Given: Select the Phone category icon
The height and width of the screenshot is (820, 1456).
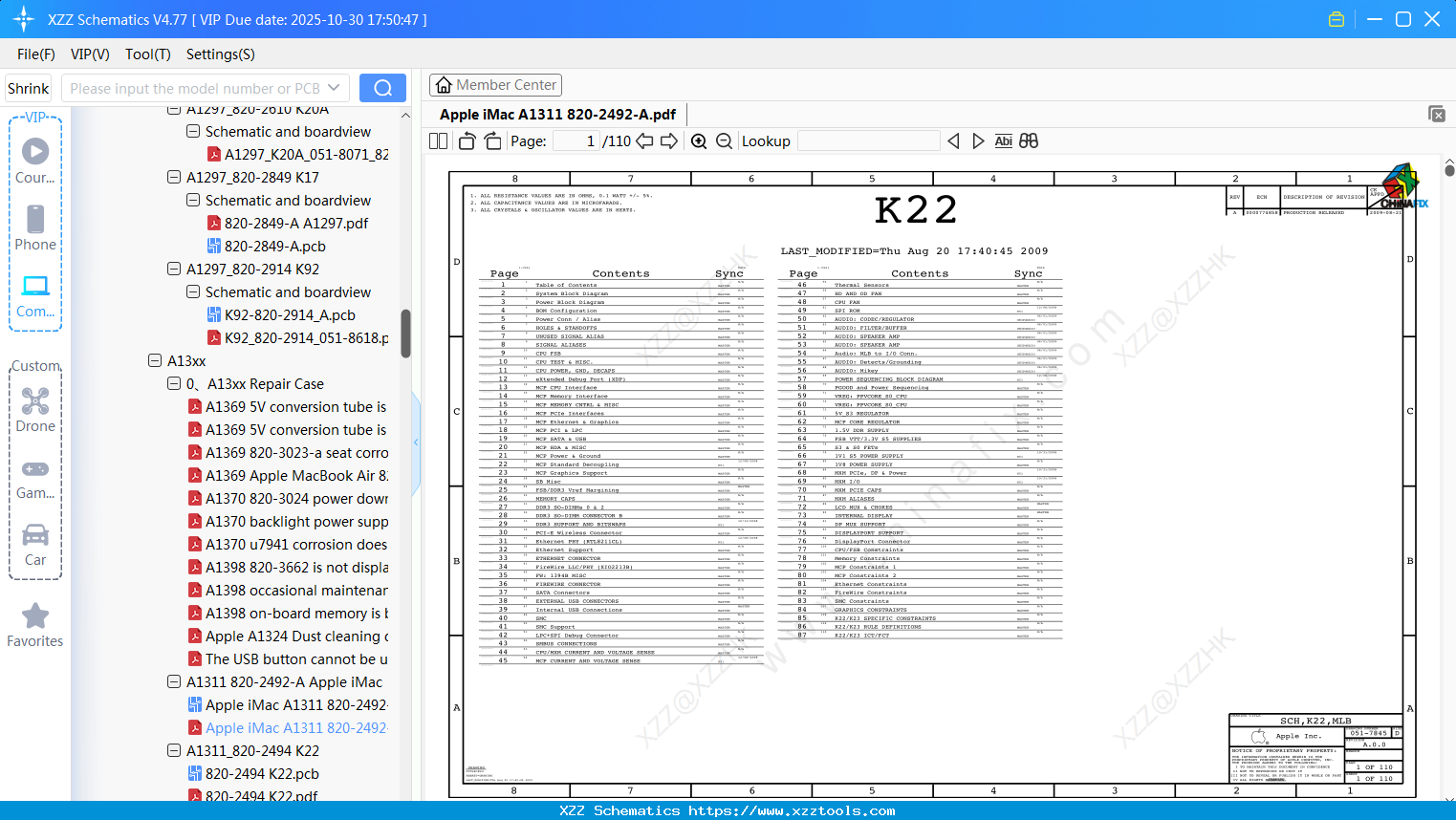Looking at the screenshot, I should (35, 227).
